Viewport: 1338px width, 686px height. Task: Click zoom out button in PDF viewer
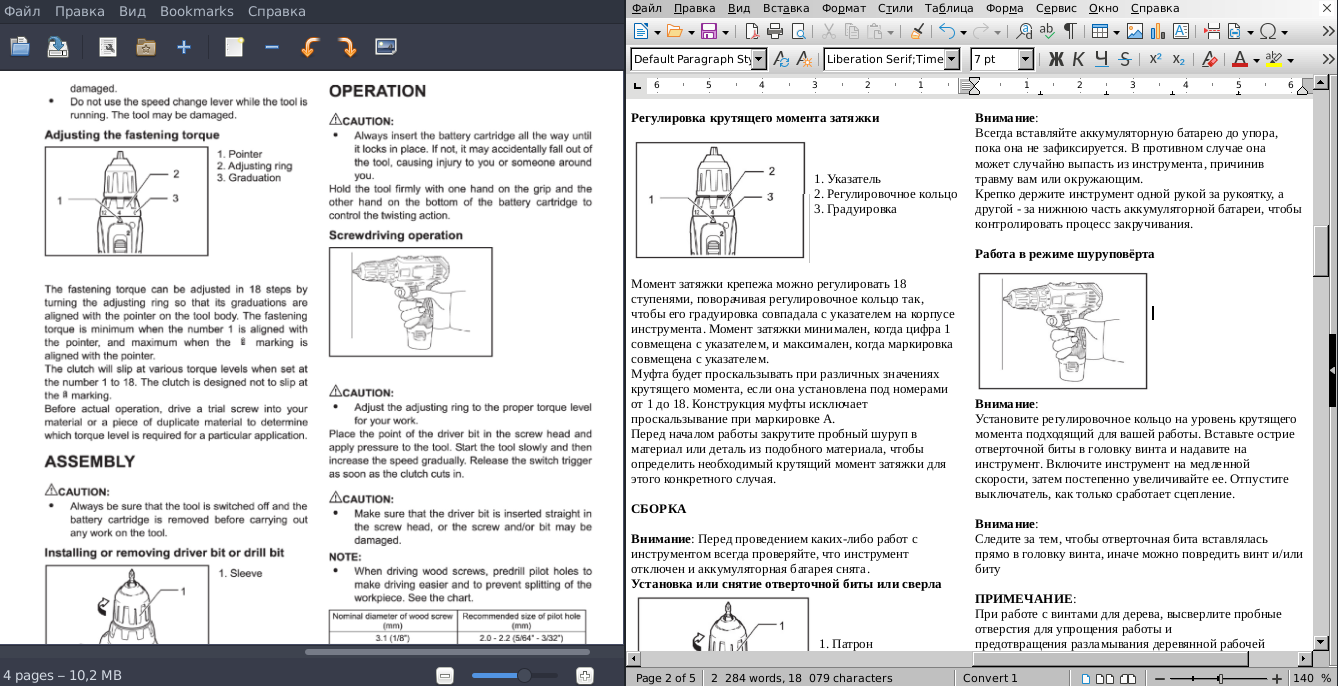pyautogui.click(x=446, y=675)
